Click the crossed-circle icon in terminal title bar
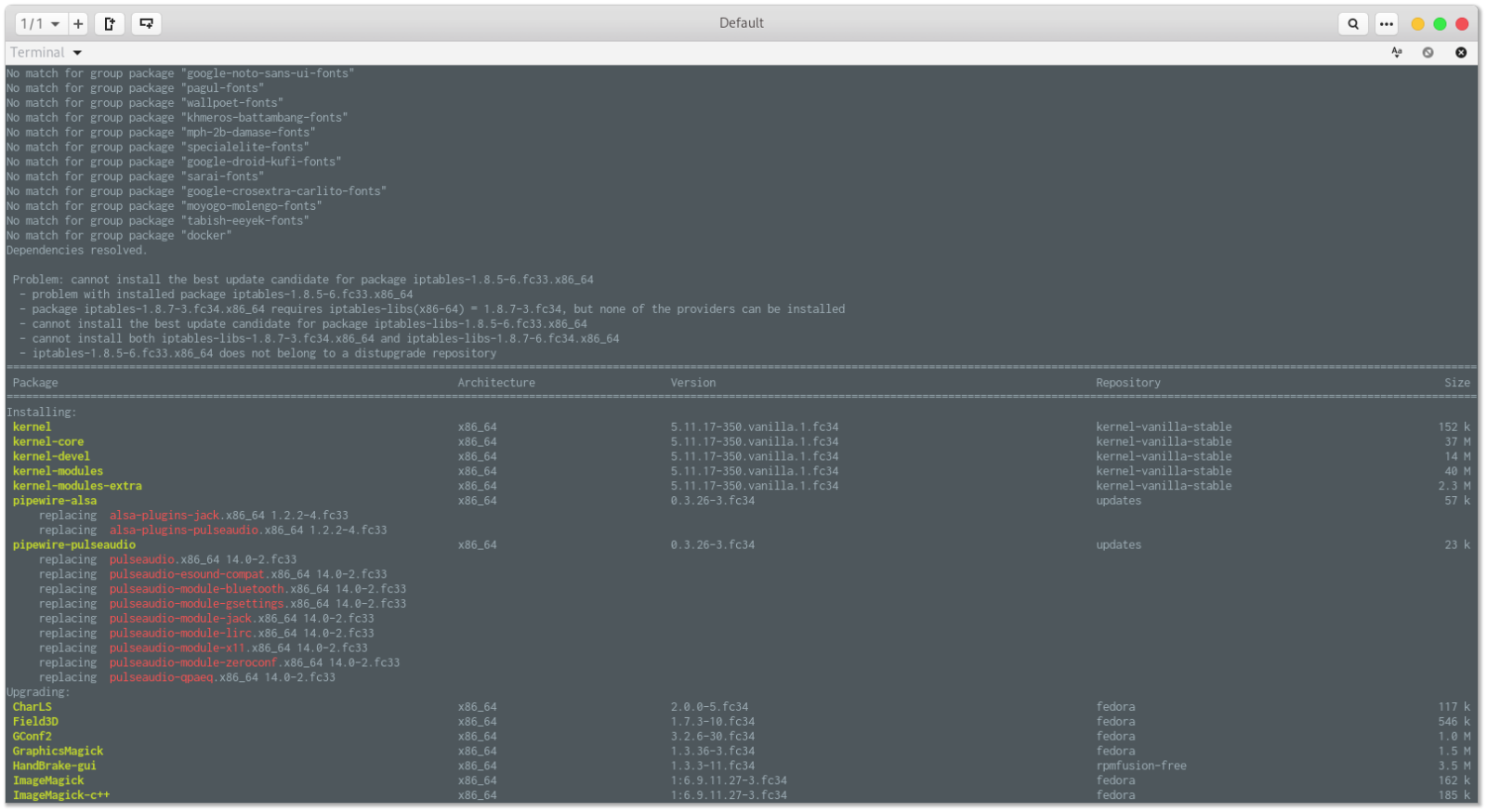This screenshot has width=1487, height=812. coord(1428,52)
